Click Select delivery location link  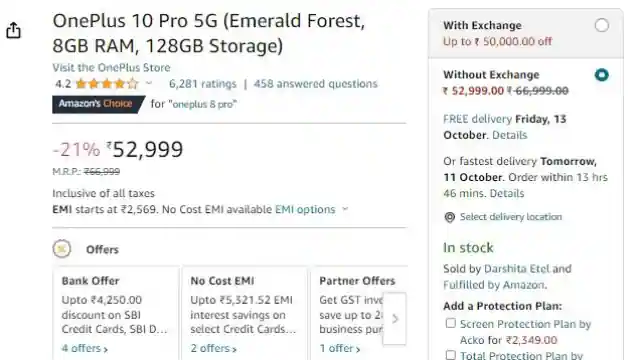(511, 217)
